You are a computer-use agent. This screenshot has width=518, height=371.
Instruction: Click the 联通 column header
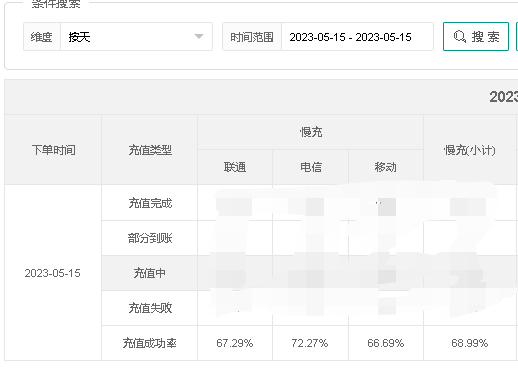click(235, 167)
